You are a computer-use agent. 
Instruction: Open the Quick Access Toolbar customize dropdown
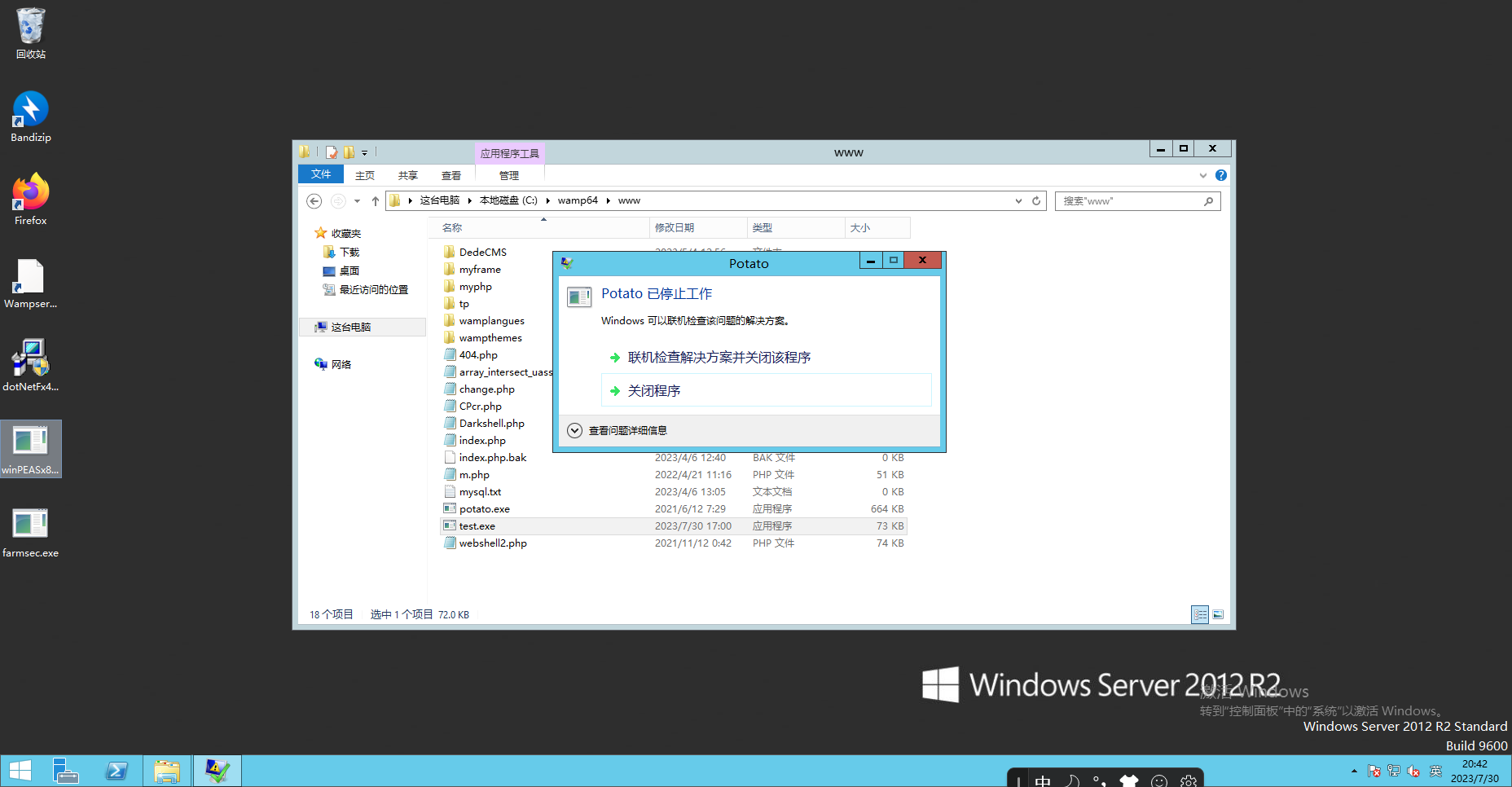(364, 152)
